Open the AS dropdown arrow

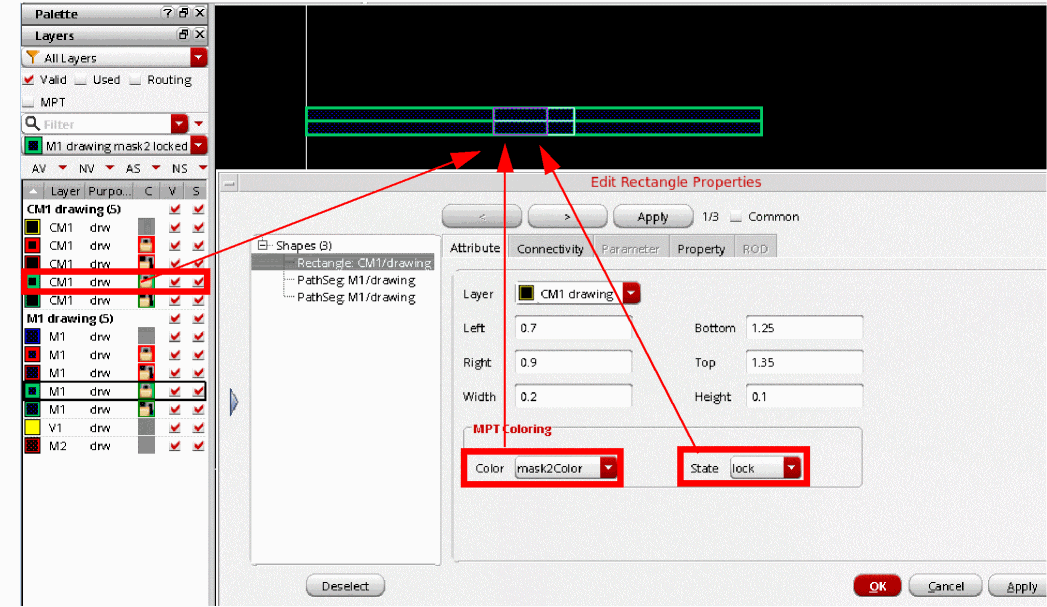[156, 168]
